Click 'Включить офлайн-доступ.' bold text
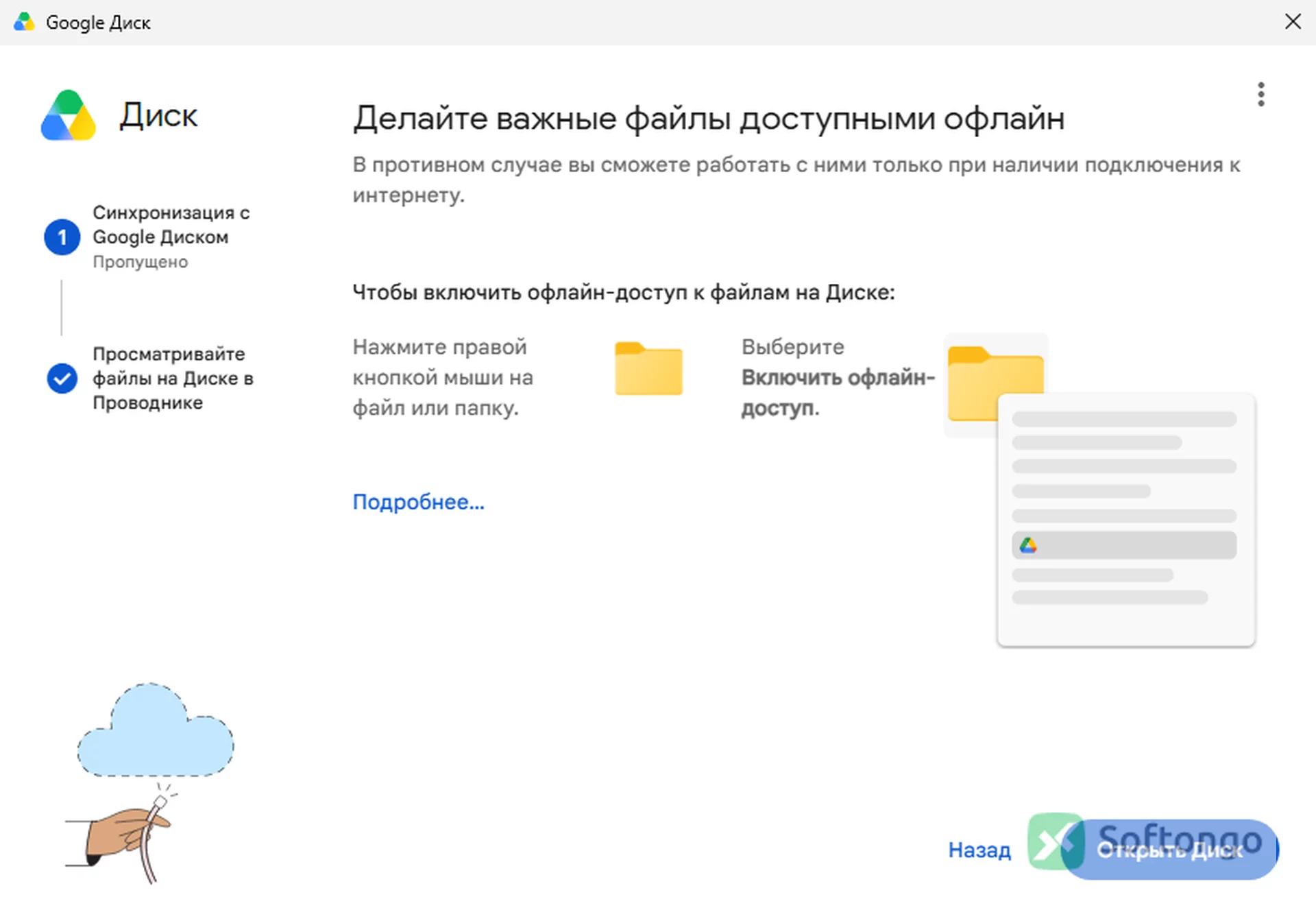The height and width of the screenshot is (912, 1316). click(x=838, y=392)
